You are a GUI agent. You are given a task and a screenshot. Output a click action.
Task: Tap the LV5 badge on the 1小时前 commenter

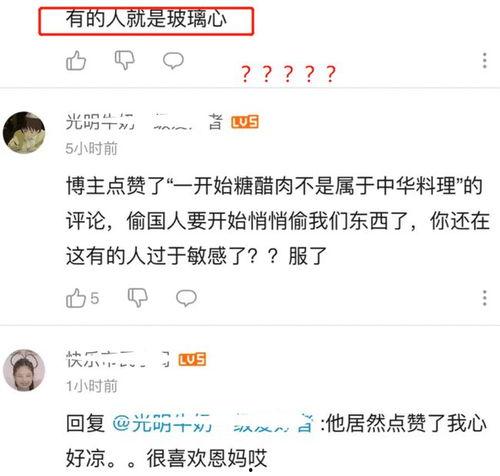tap(192, 359)
